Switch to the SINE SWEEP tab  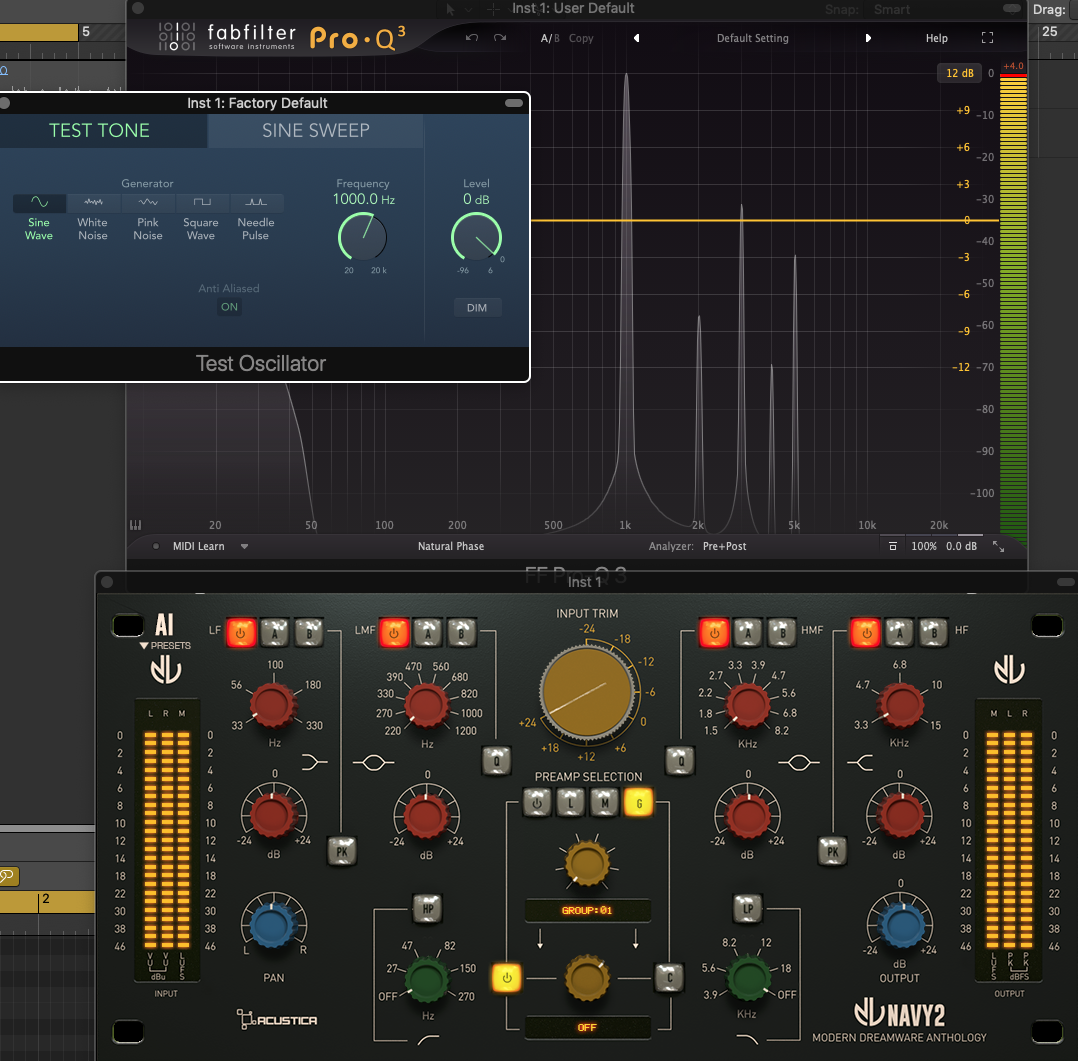pyautogui.click(x=316, y=131)
